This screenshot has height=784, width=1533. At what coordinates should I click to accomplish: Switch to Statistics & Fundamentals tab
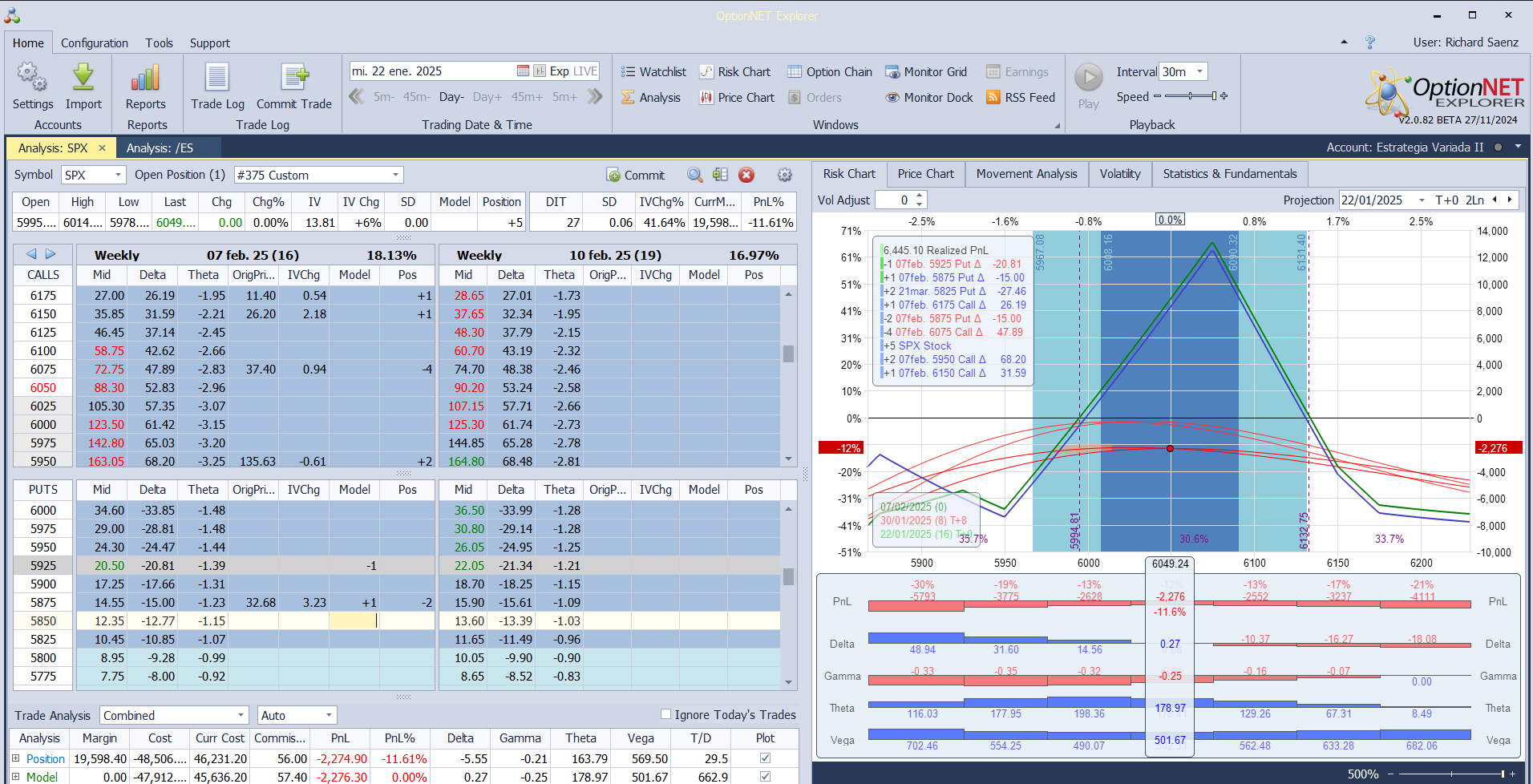pos(1230,174)
